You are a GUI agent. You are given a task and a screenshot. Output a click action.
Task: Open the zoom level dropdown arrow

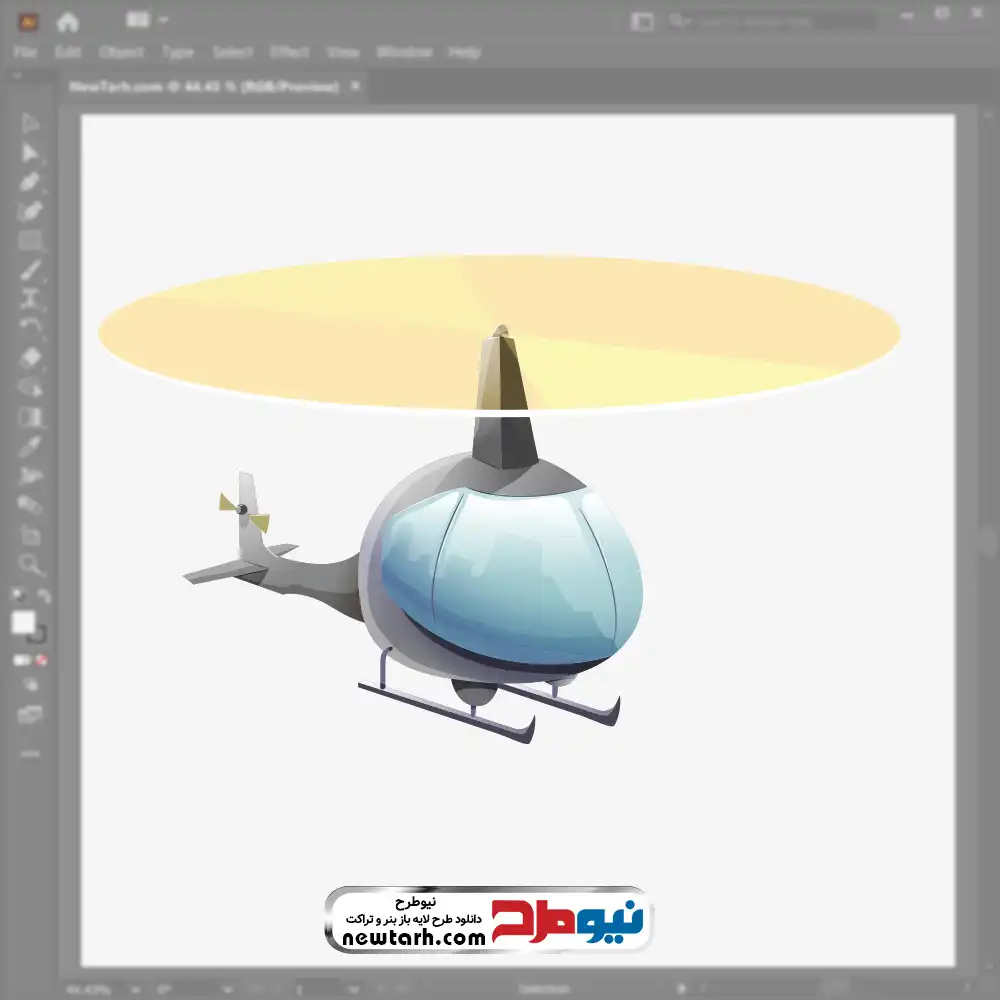[135, 990]
